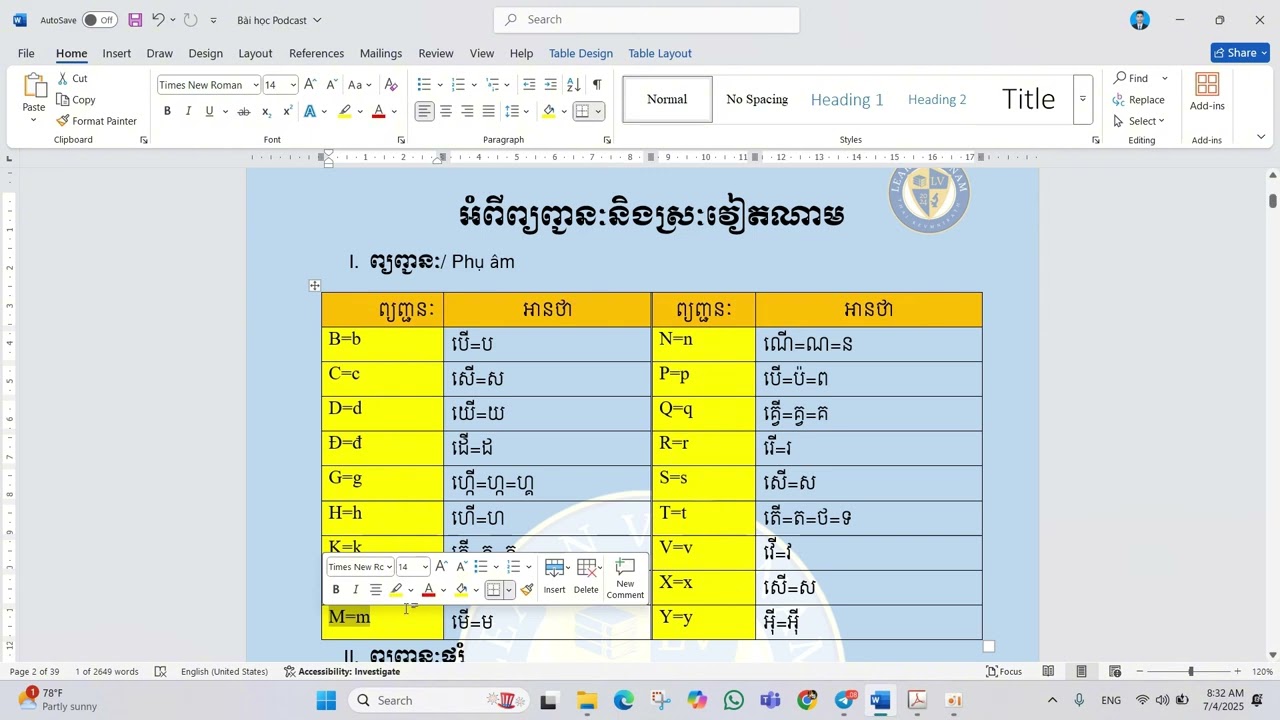Click the Paste button
The width and height of the screenshot is (1280, 720).
[x=34, y=98]
